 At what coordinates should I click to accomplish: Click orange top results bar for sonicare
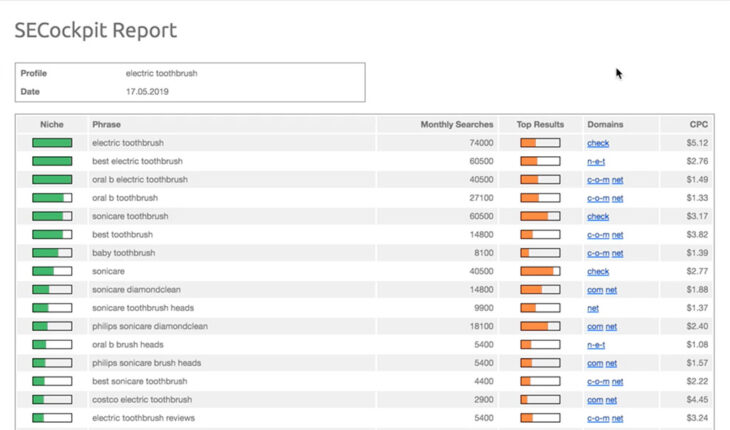tap(539, 271)
